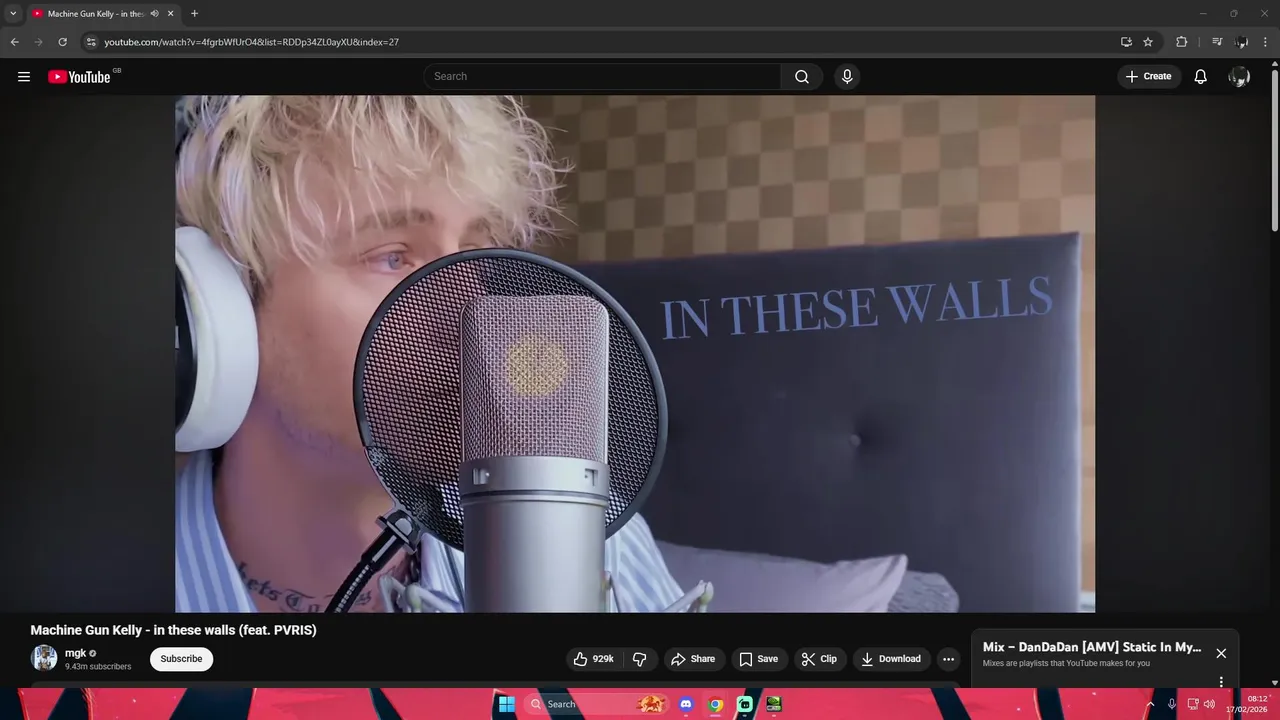Click the magnifier search button
The image size is (1280, 720).
[802, 76]
